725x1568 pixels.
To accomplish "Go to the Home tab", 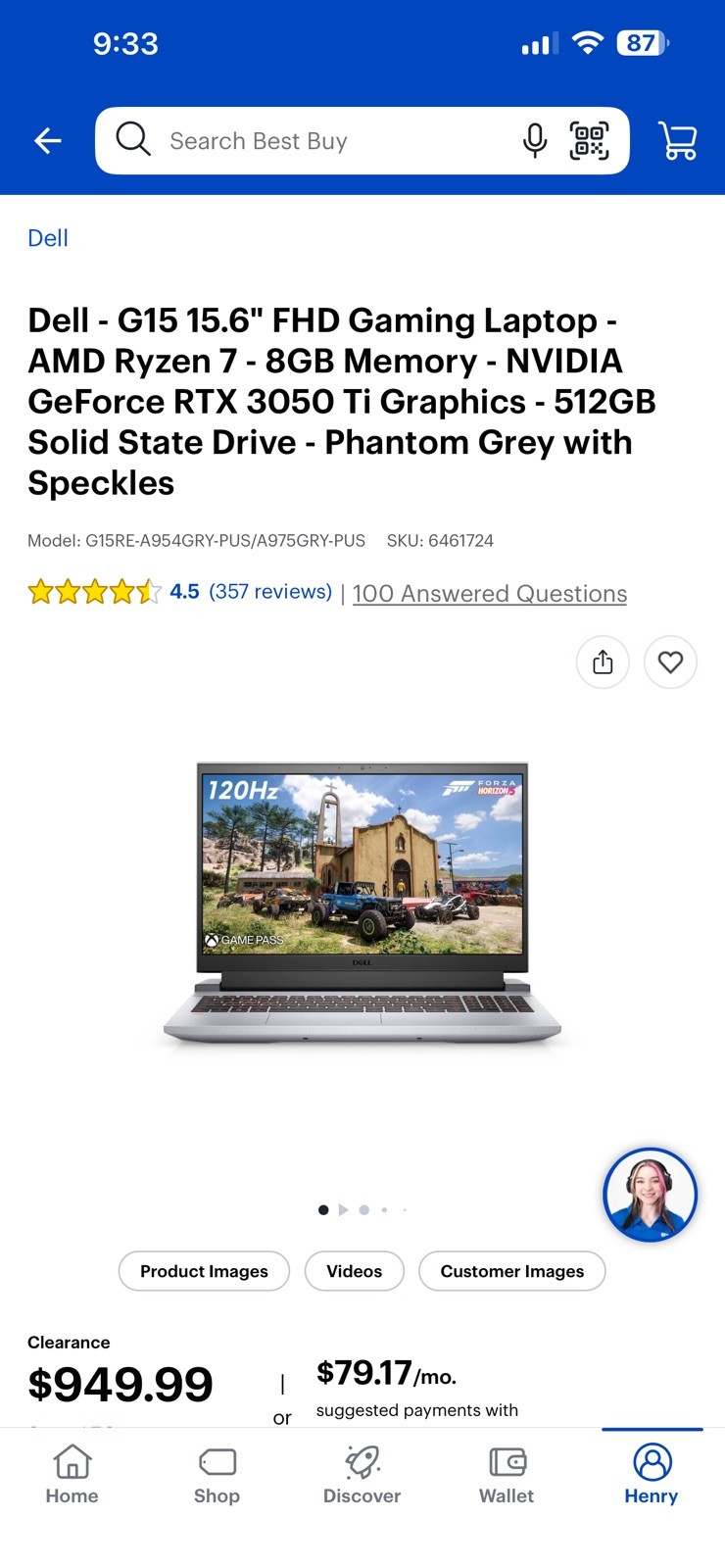I will (72, 1474).
